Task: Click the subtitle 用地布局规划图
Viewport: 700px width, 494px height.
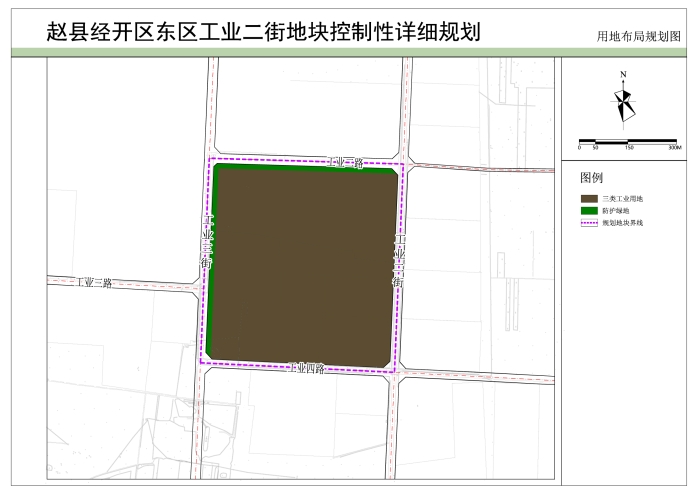Action: (x=639, y=36)
